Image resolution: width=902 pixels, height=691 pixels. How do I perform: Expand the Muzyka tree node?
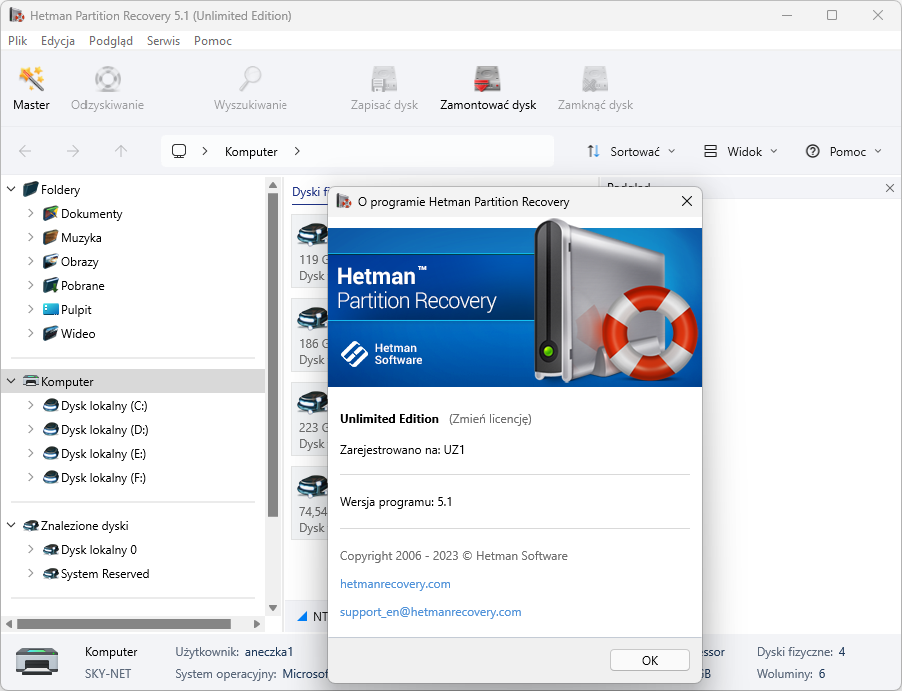[30, 237]
